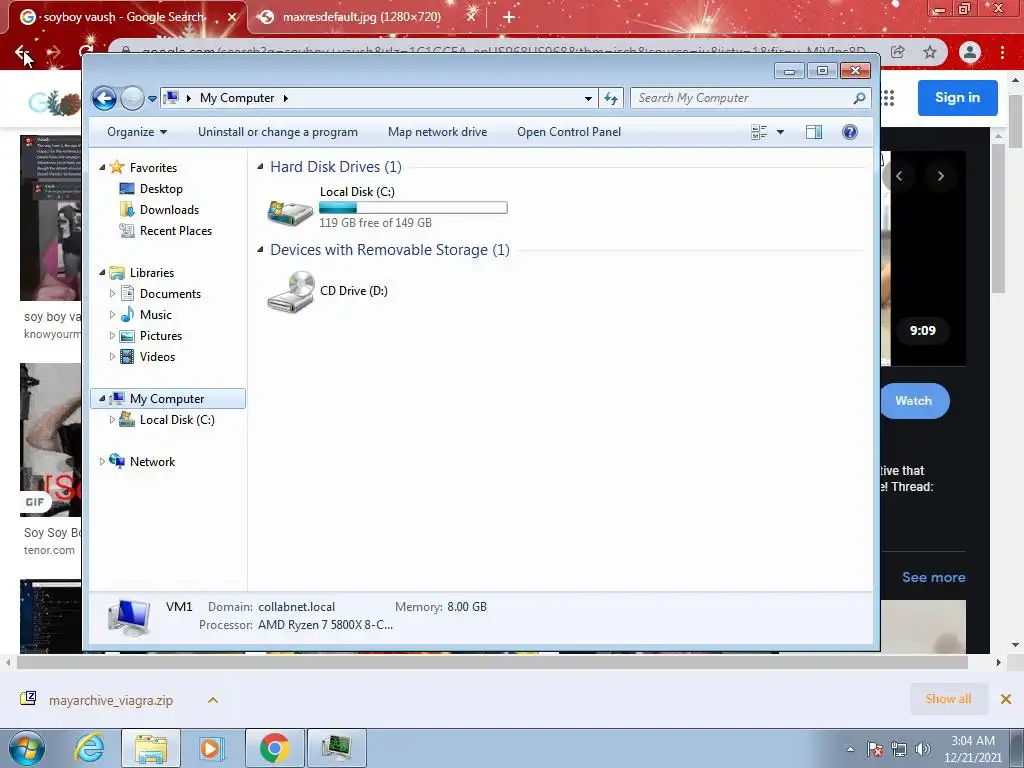Open the address bar history dropdown

[x=588, y=99]
